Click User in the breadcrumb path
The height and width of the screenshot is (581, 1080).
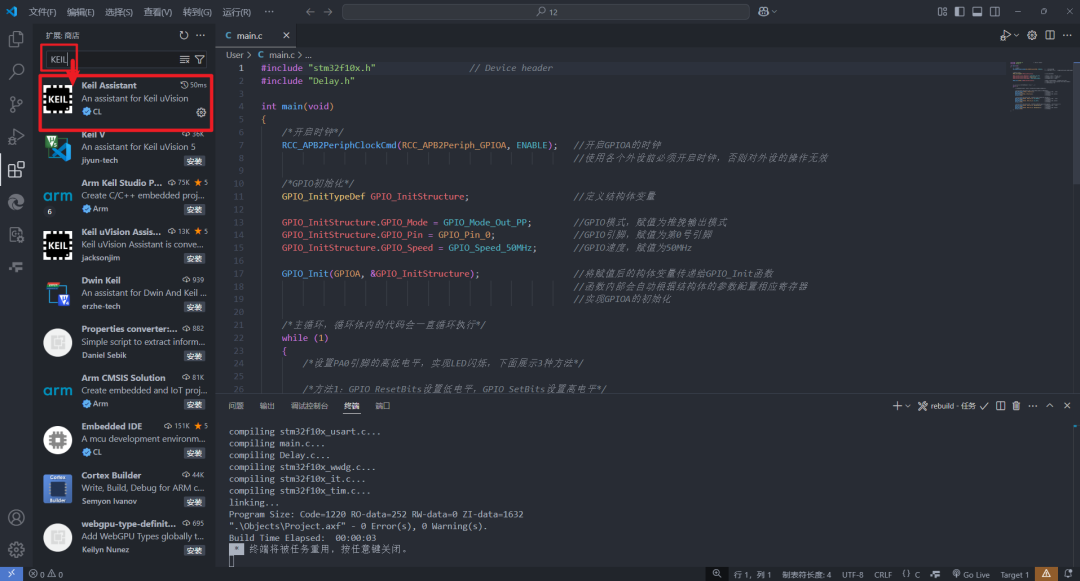click(235, 55)
